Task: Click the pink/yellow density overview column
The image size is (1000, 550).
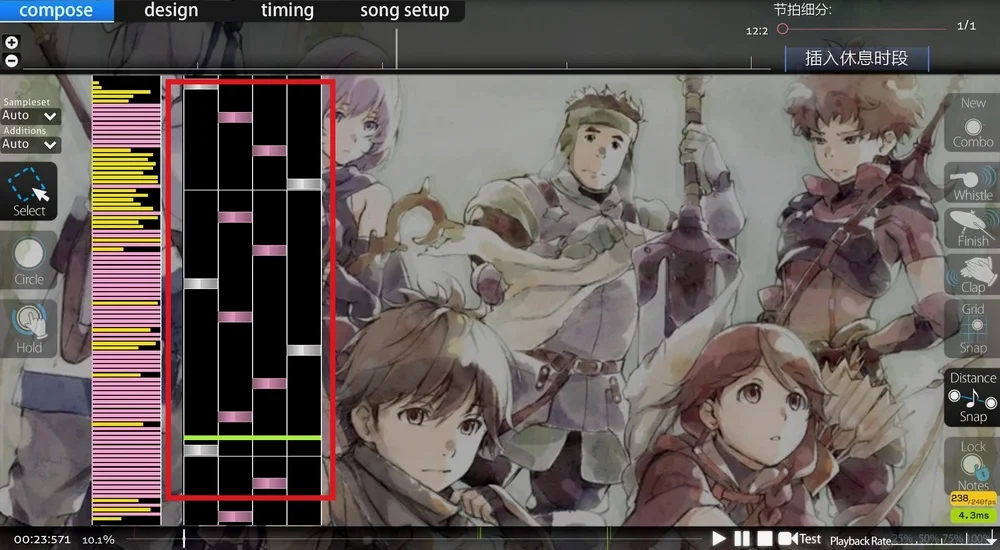Action: coord(126,300)
